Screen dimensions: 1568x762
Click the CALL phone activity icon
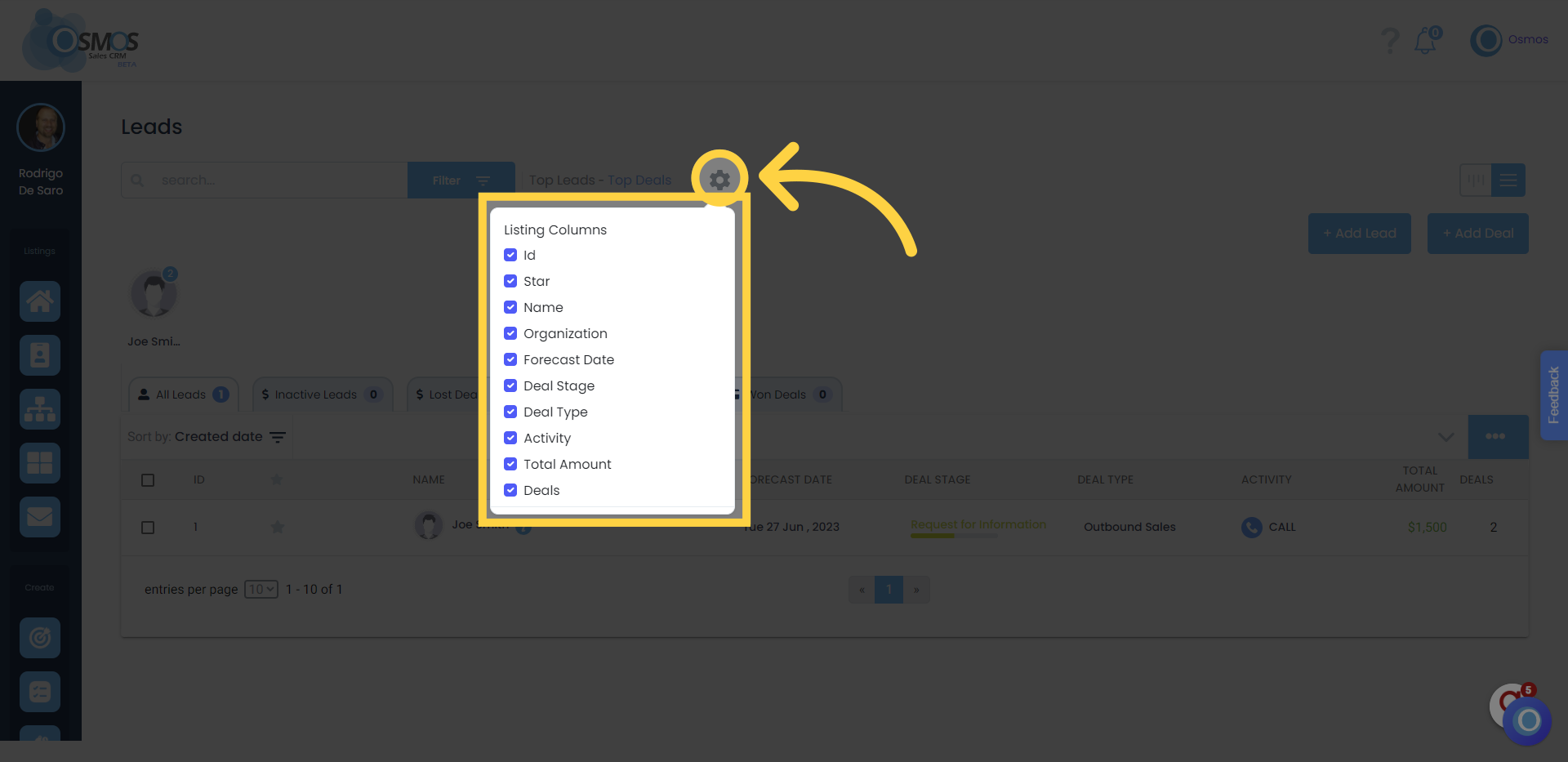coord(1251,527)
